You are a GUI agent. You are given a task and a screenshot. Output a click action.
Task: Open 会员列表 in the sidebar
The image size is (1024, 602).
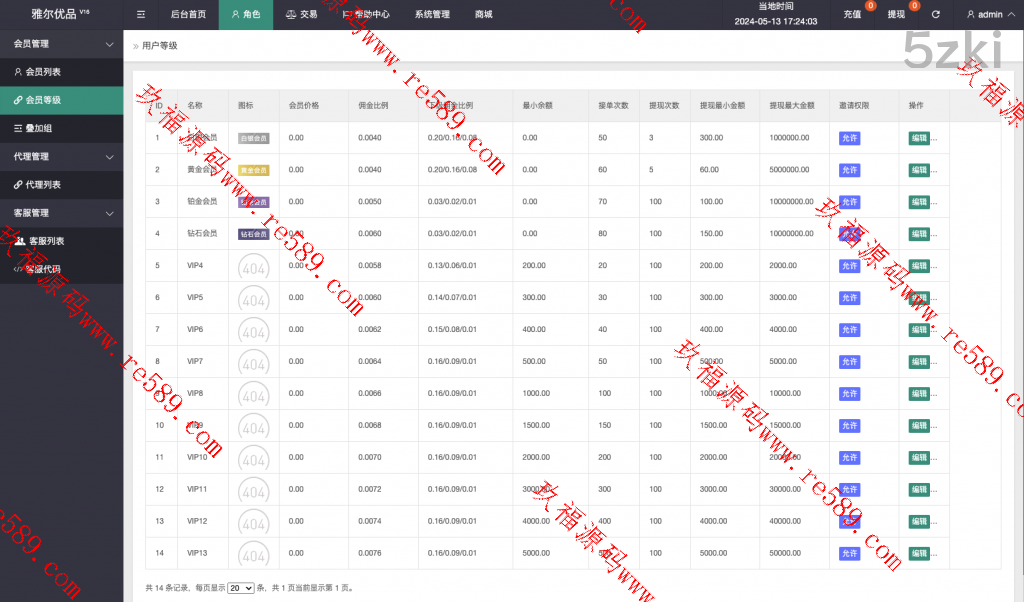tap(43, 72)
